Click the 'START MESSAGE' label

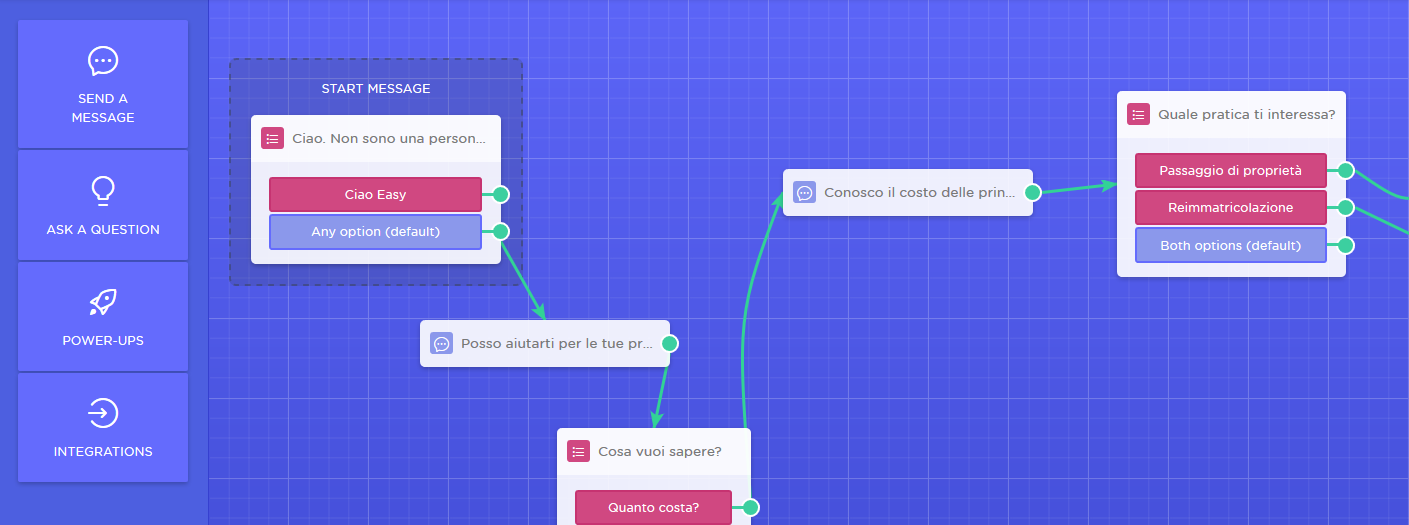[x=376, y=88]
